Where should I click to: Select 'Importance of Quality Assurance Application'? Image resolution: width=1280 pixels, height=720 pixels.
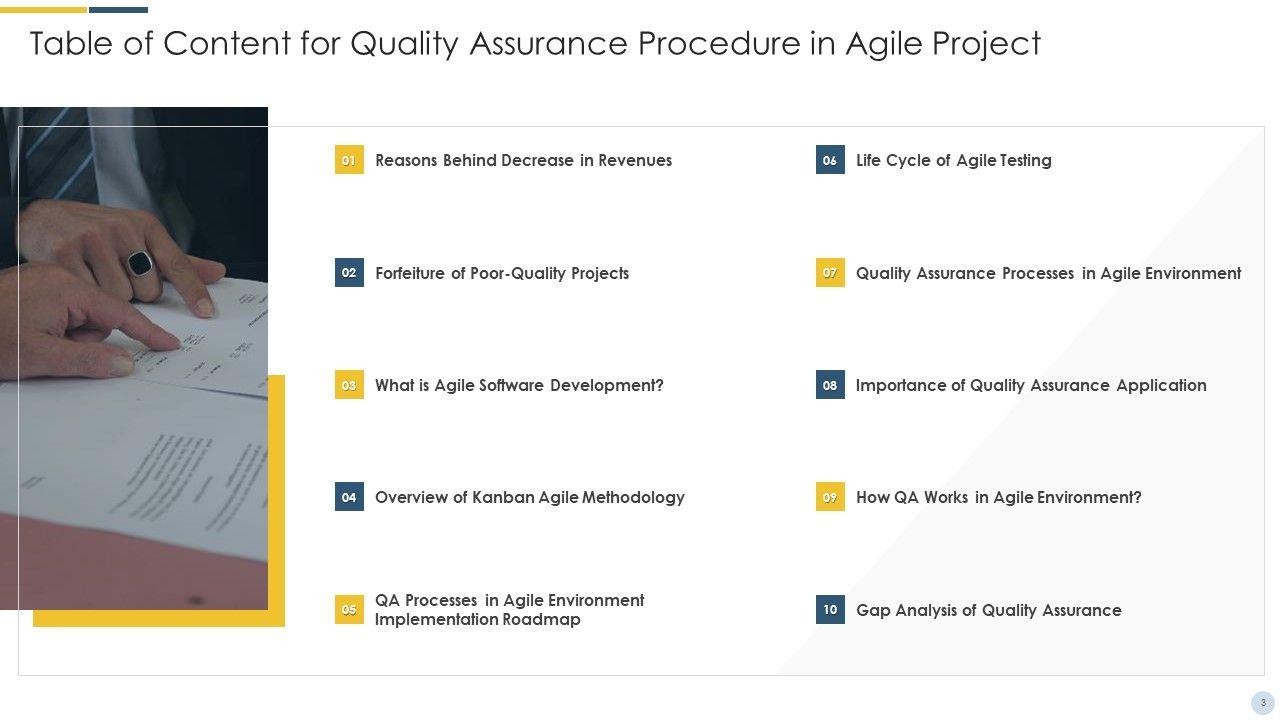point(1031,385)
